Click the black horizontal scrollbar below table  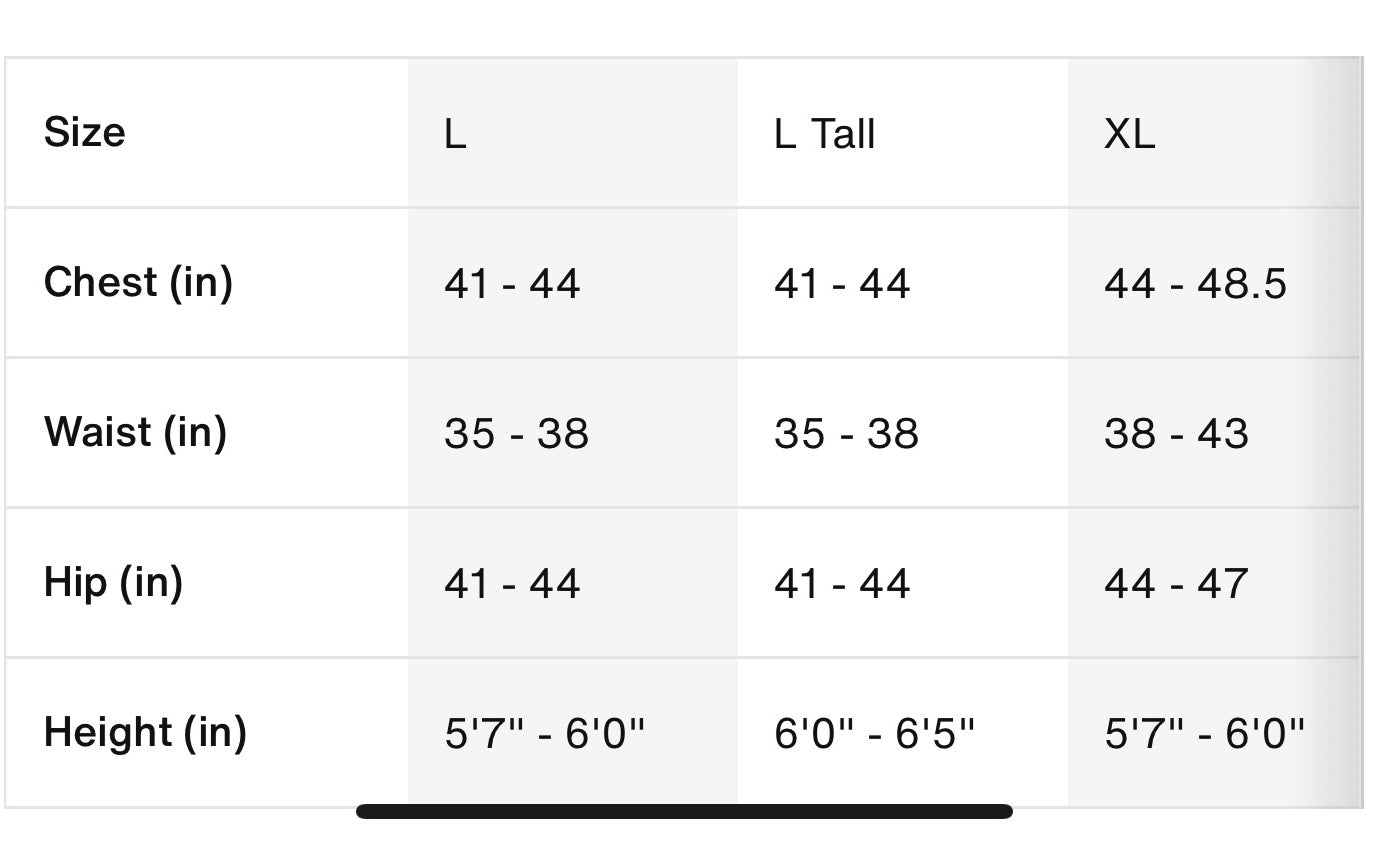point(684,811)
